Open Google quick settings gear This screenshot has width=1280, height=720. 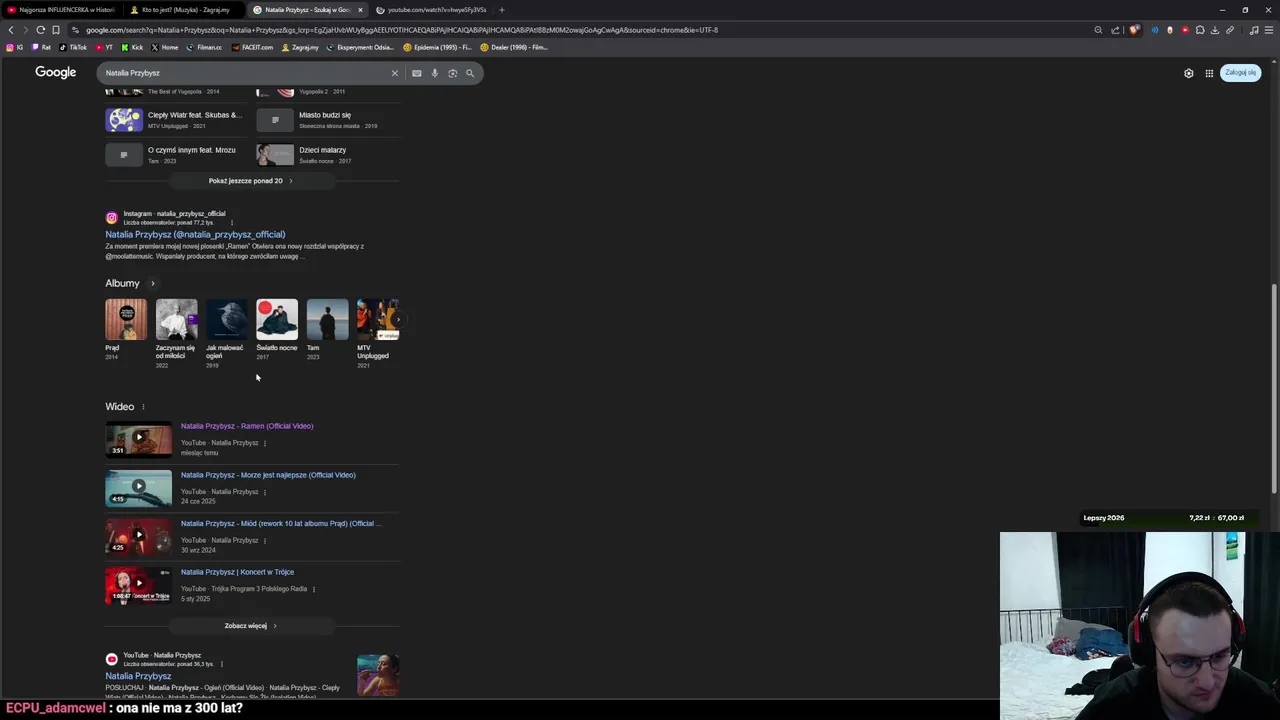(x=1189, y=73)
